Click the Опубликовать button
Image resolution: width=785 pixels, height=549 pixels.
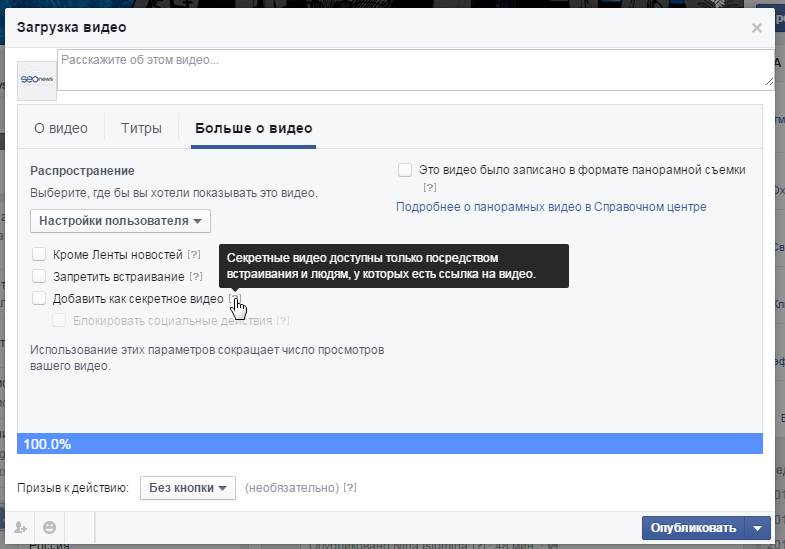coord(693,528)
